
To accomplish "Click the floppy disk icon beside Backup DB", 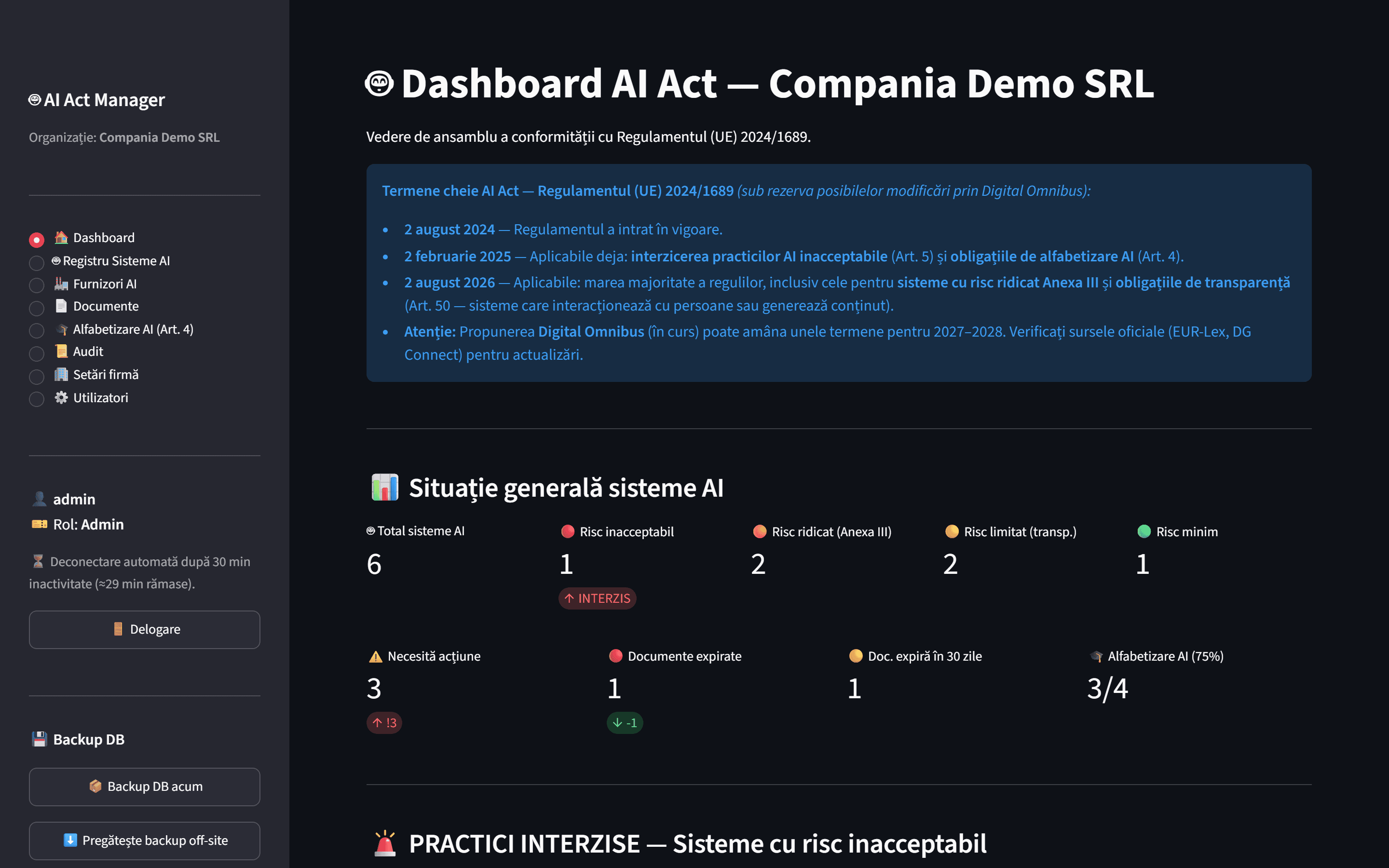I will click(x=39, y=739).
